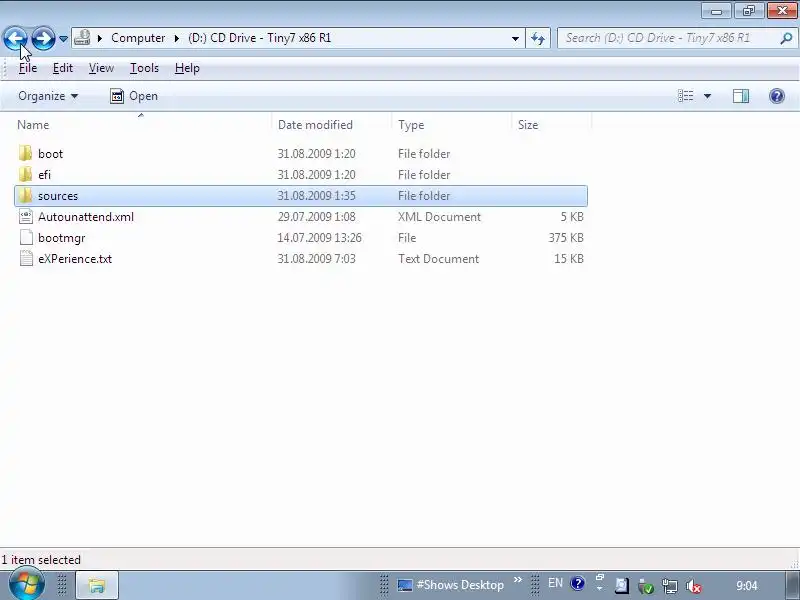Viewport: 800px width, 600px height.
Task: Click the network tray icon
Action: point(669,586)
